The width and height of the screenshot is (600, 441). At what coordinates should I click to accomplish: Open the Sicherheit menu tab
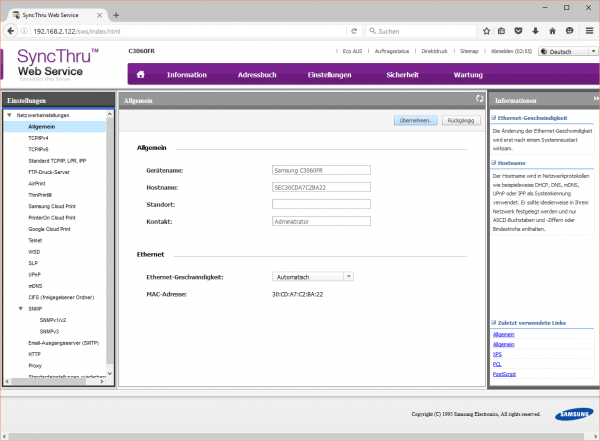402,74
